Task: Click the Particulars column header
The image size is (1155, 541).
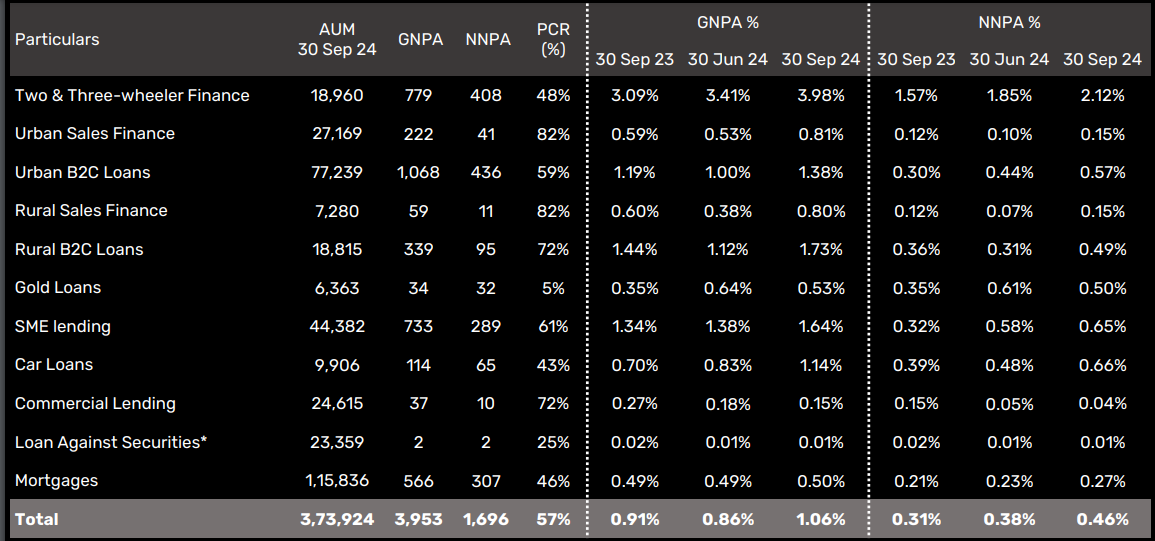Action: click(x=57, y=40)
